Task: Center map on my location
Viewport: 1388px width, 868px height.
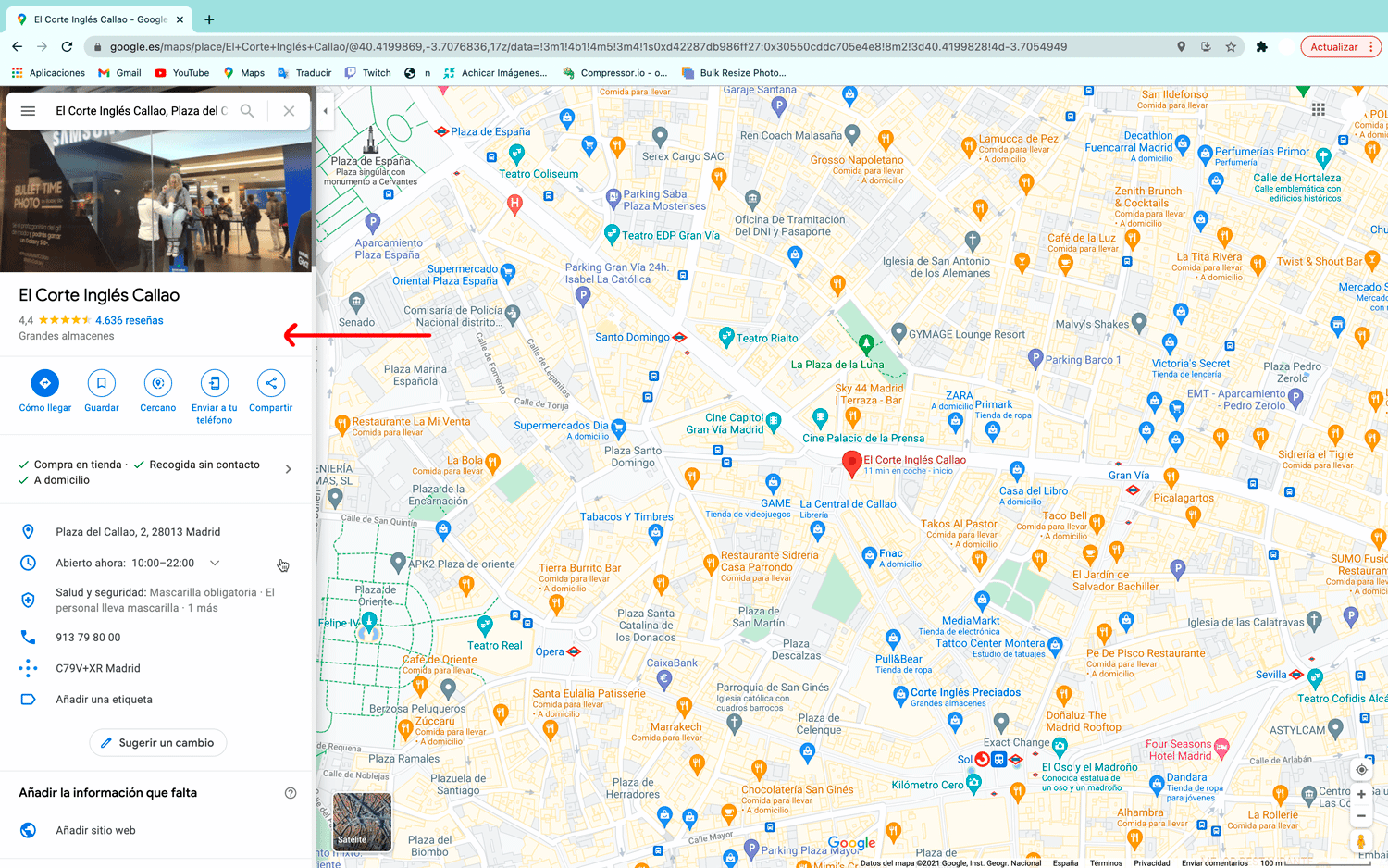Action: point(1361,770)
